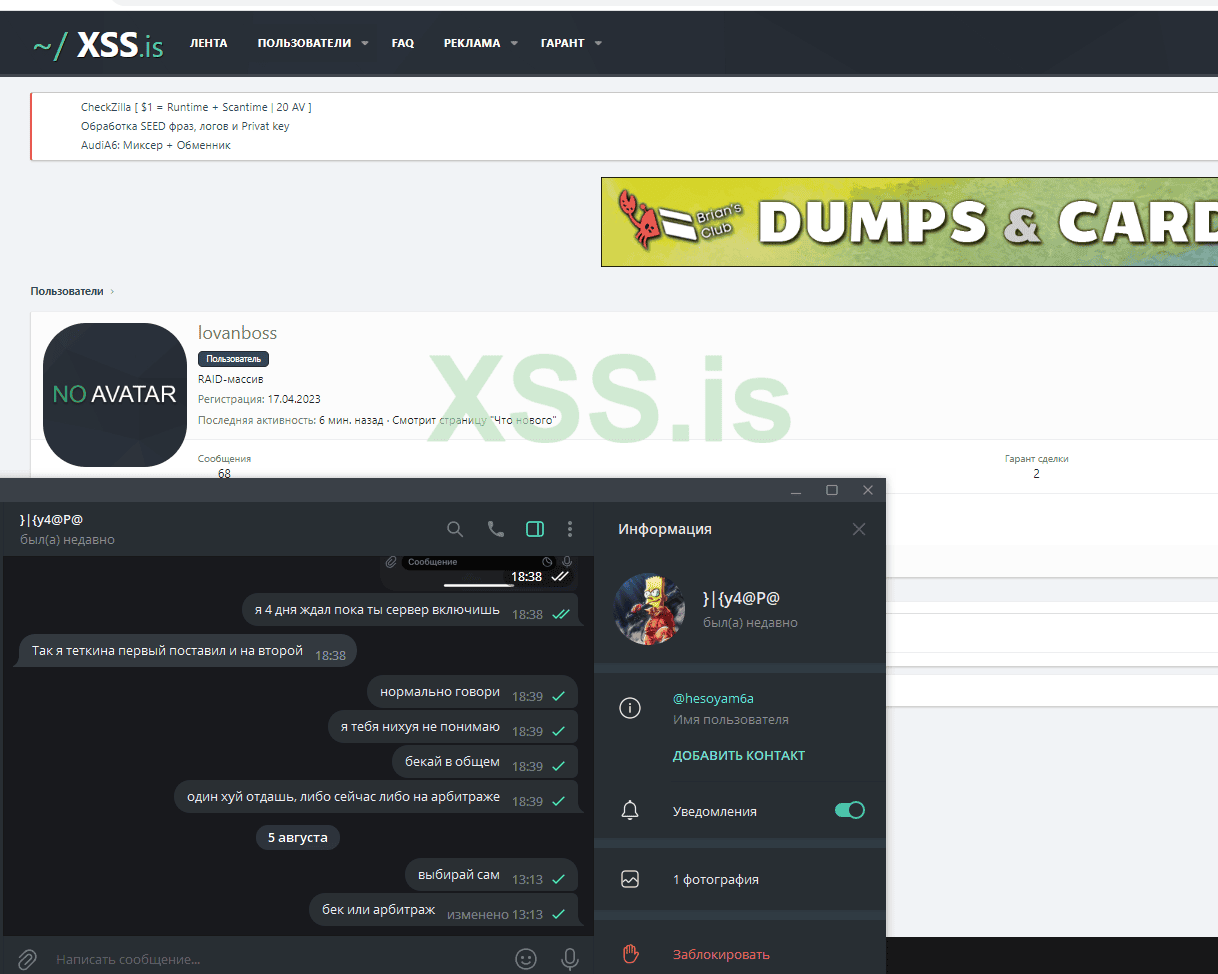The height and width of the screenshot is (974, 1218).
Task: Toggle the Telegram info side panel
Action: point(535,529)
